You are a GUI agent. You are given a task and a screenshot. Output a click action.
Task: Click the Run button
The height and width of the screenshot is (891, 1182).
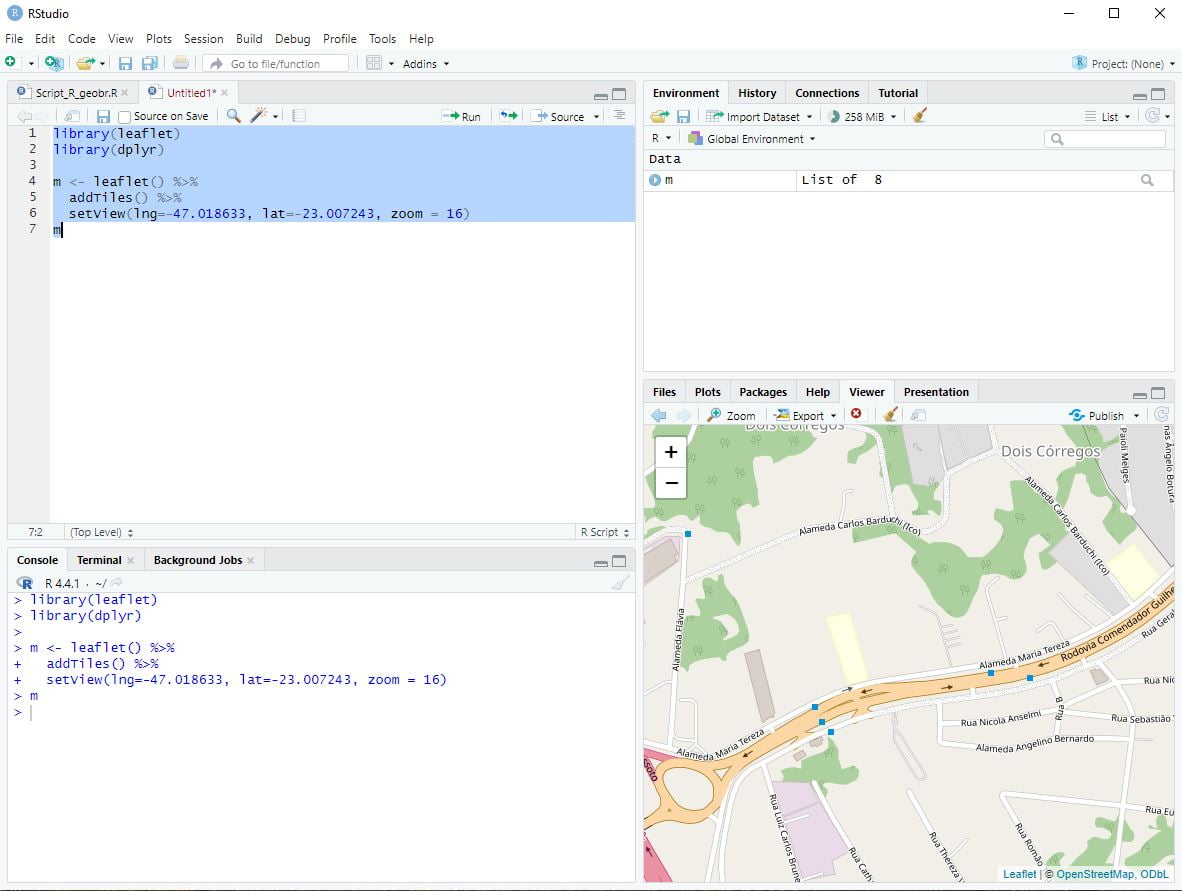point(461,117)
